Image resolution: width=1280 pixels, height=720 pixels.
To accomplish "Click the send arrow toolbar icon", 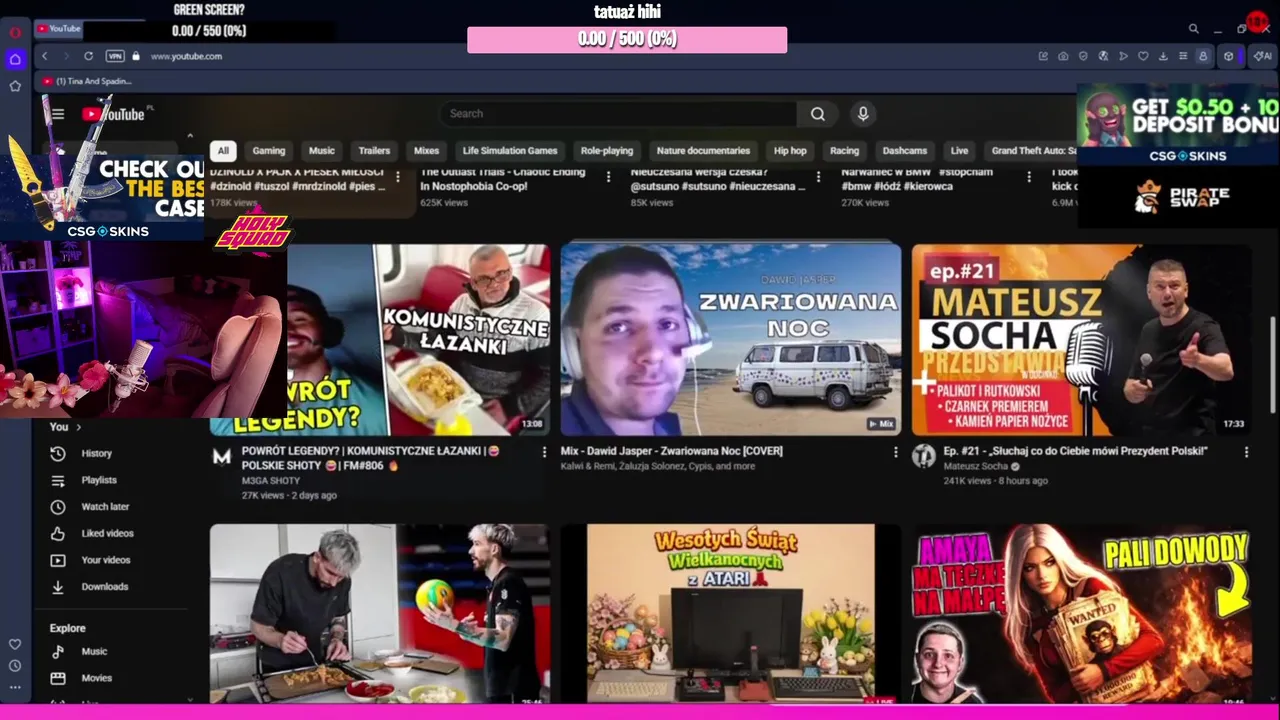I will click(x=1123, y=56).
